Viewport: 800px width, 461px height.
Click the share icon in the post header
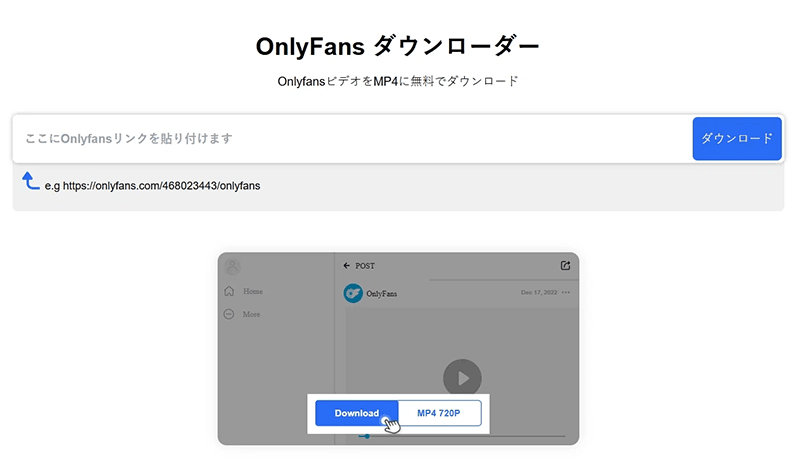point(565,265)
